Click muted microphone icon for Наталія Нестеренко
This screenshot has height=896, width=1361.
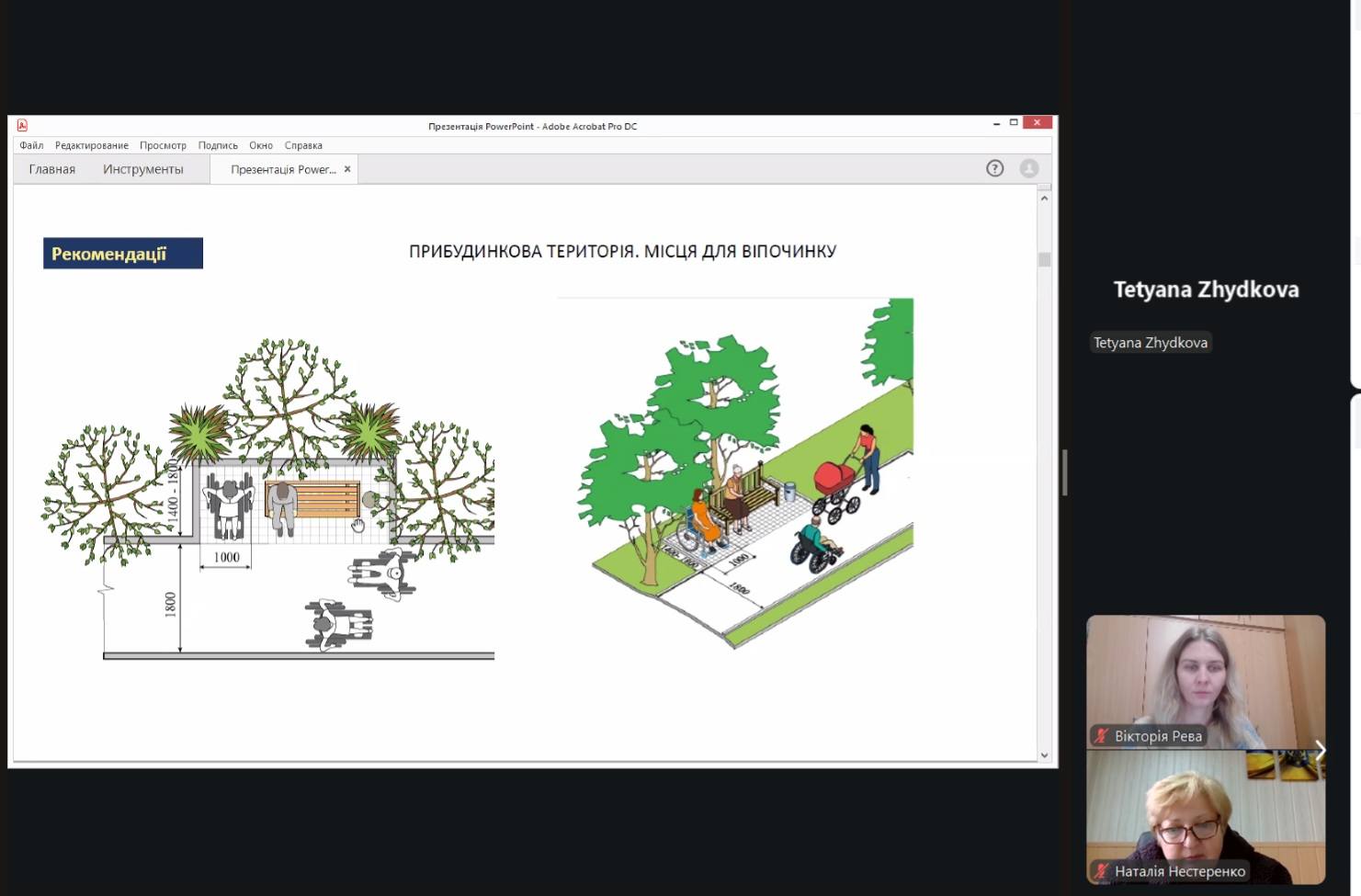coord(1101,871)
